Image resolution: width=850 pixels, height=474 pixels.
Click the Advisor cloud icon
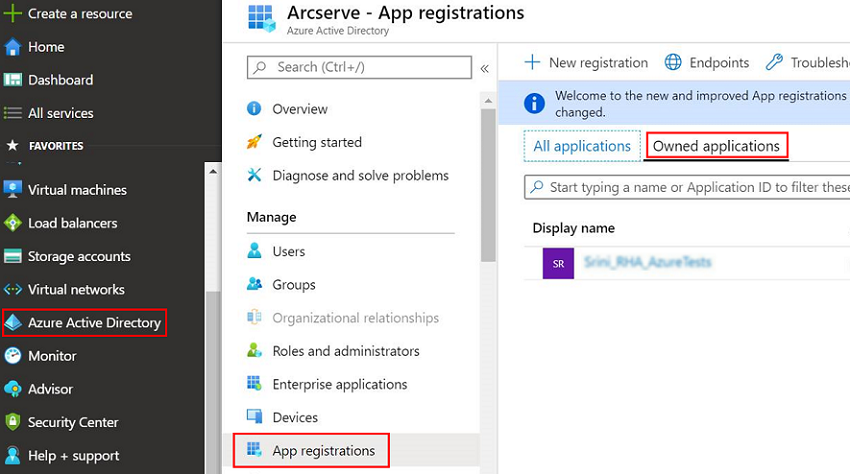click(12, 389)
